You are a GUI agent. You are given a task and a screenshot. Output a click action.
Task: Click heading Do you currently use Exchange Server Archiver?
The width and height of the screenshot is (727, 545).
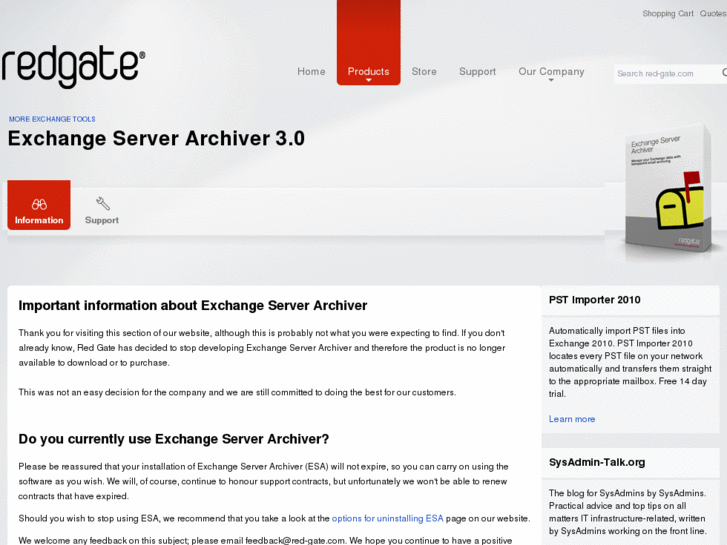pyautogui.click(x=173, y=439)
